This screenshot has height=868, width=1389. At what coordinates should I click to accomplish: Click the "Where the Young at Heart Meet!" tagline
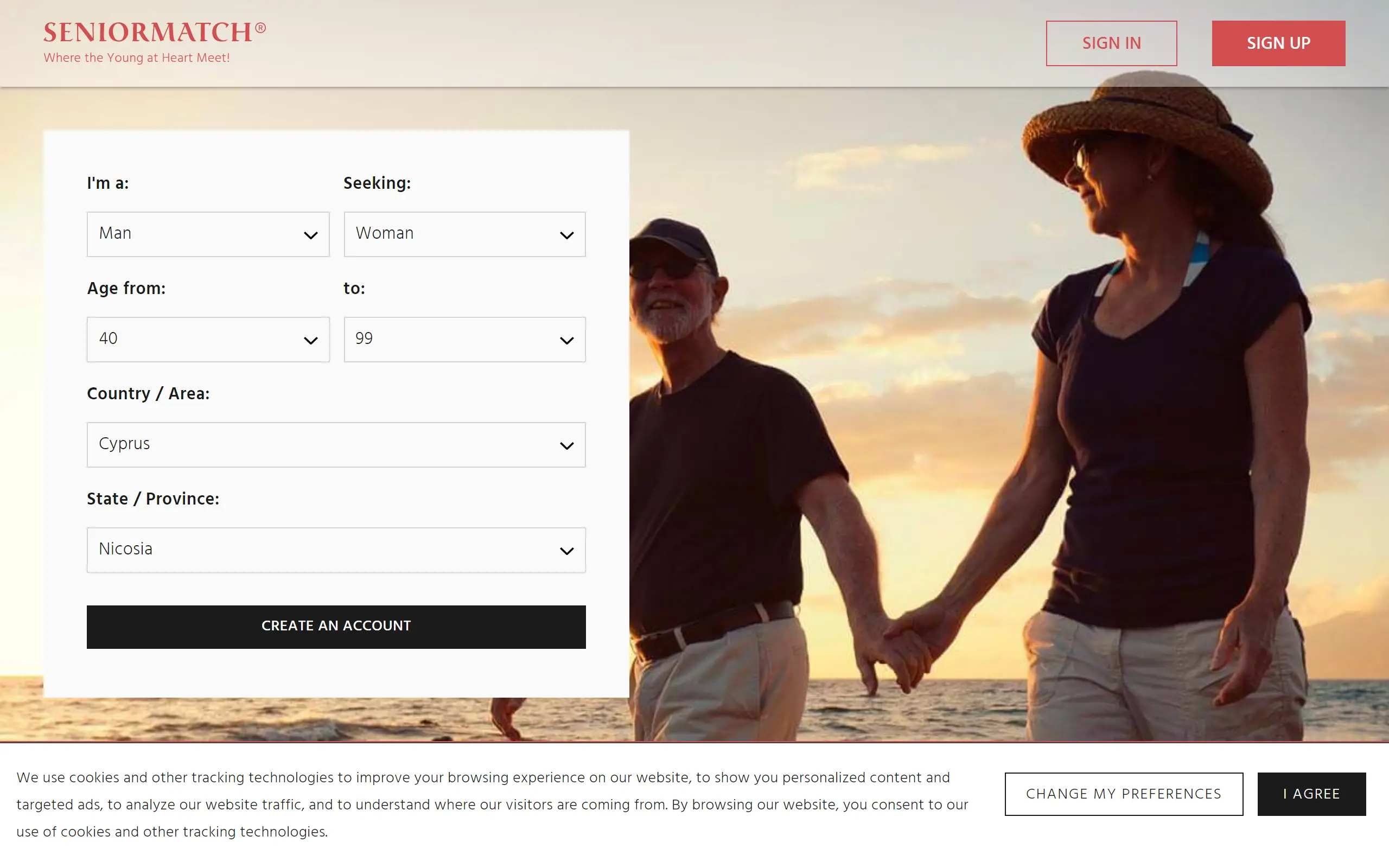(x=137, y=58)
